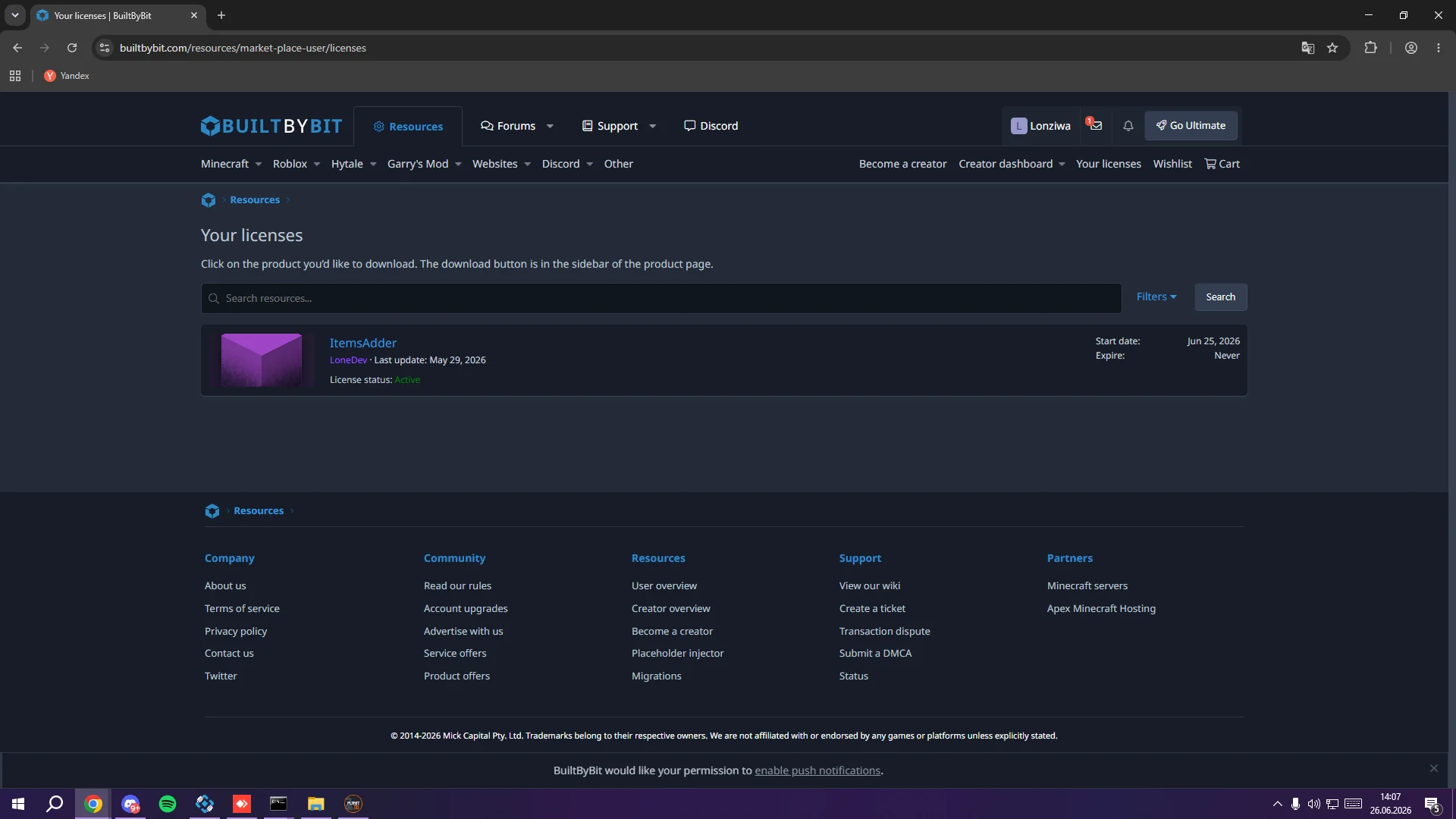Click the breadcrumb home cube icon above Your licenses
Screen dimensions: 1456x819
tap(209, 200)
